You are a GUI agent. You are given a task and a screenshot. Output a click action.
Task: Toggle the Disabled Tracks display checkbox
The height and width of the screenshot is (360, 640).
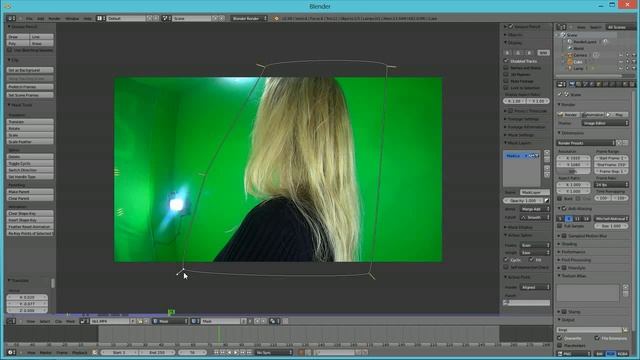506,61
